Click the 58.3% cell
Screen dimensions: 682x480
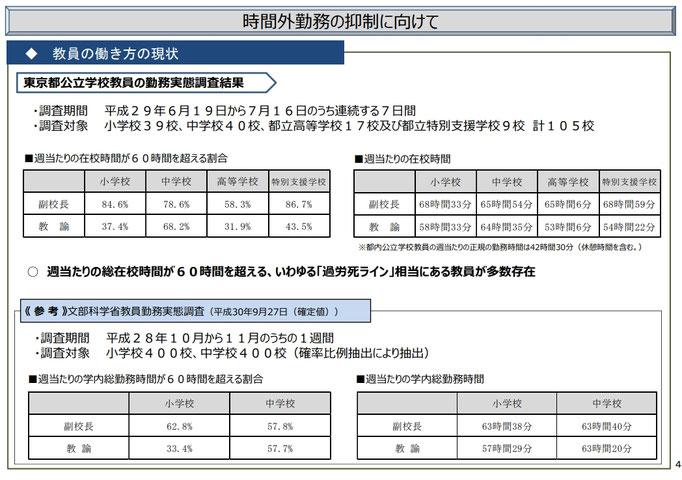click(x=237, y=204)
